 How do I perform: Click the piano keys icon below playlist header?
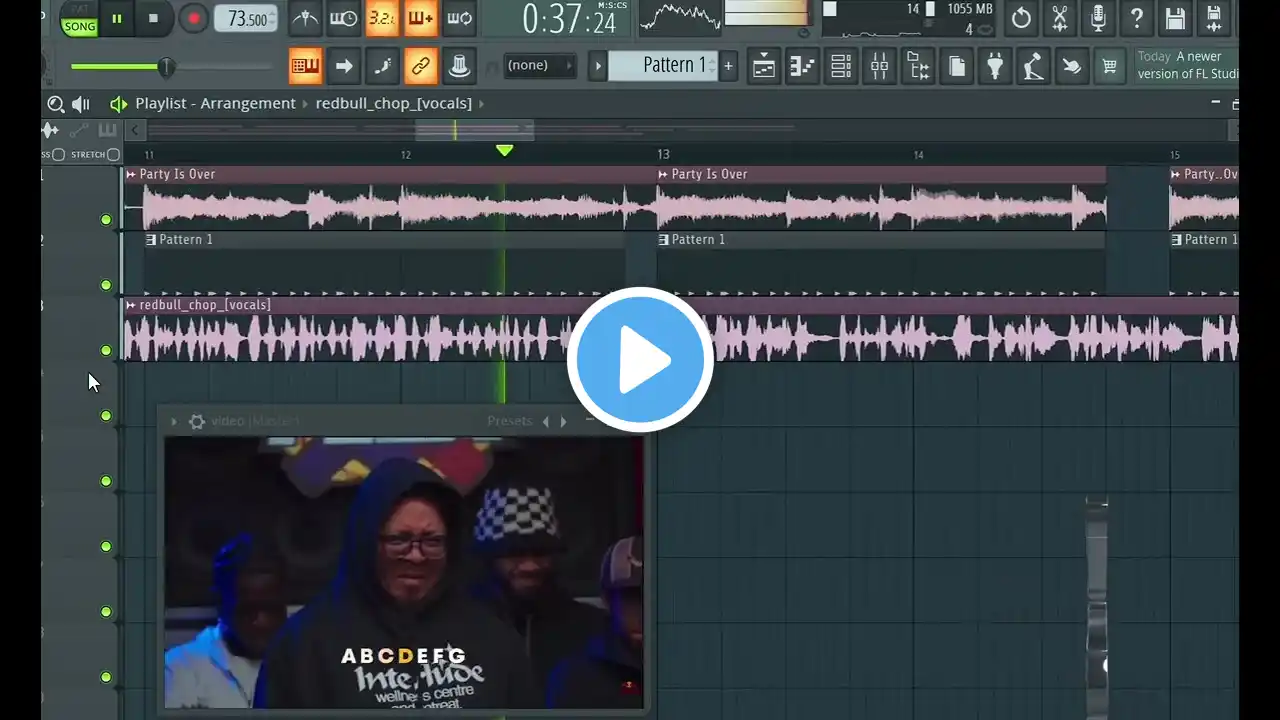point(107,130)
